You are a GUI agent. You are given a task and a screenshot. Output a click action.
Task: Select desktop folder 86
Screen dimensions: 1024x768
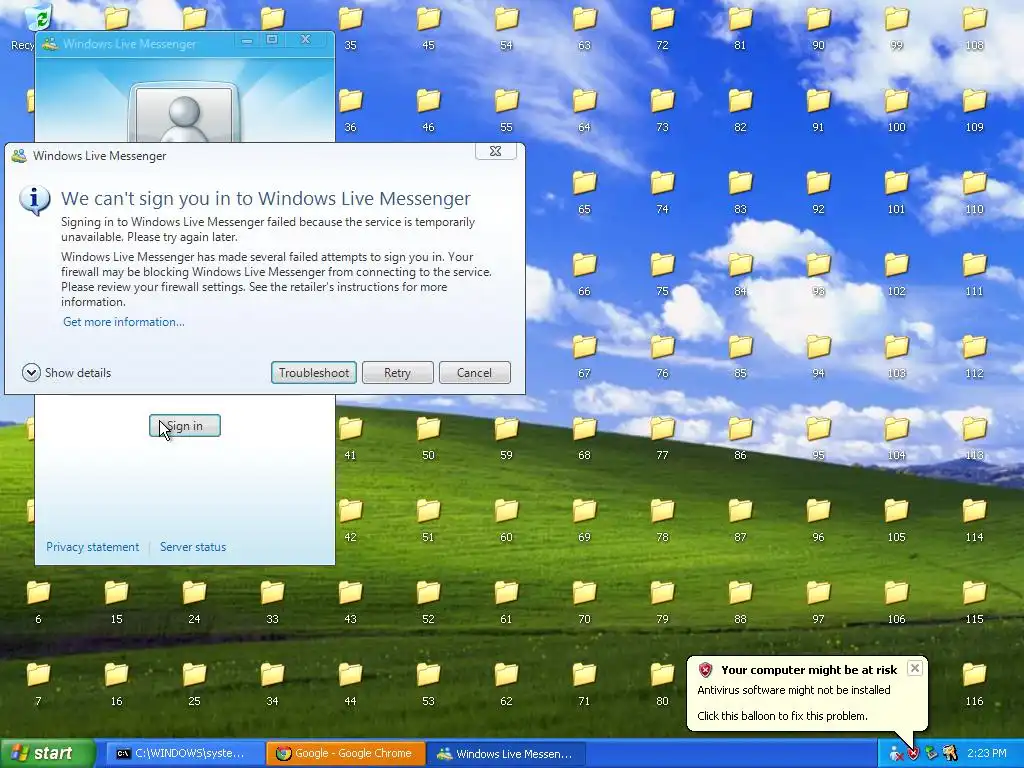[740, 438]
